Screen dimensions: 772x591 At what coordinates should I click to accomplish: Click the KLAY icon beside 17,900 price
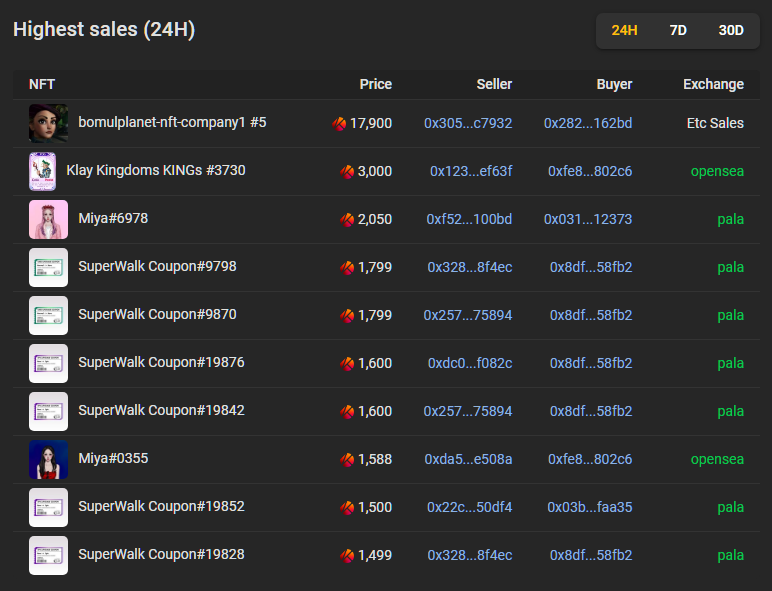[339, 124]
